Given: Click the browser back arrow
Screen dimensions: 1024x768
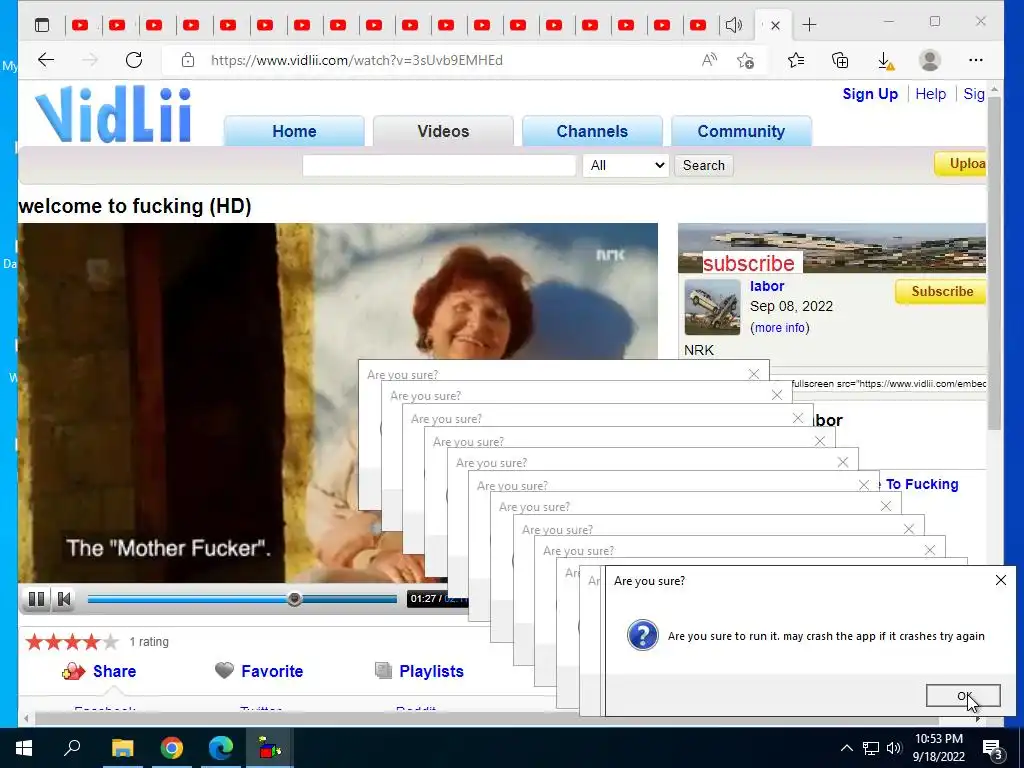Looking at the screenshot, I should (x=46, y=60).
